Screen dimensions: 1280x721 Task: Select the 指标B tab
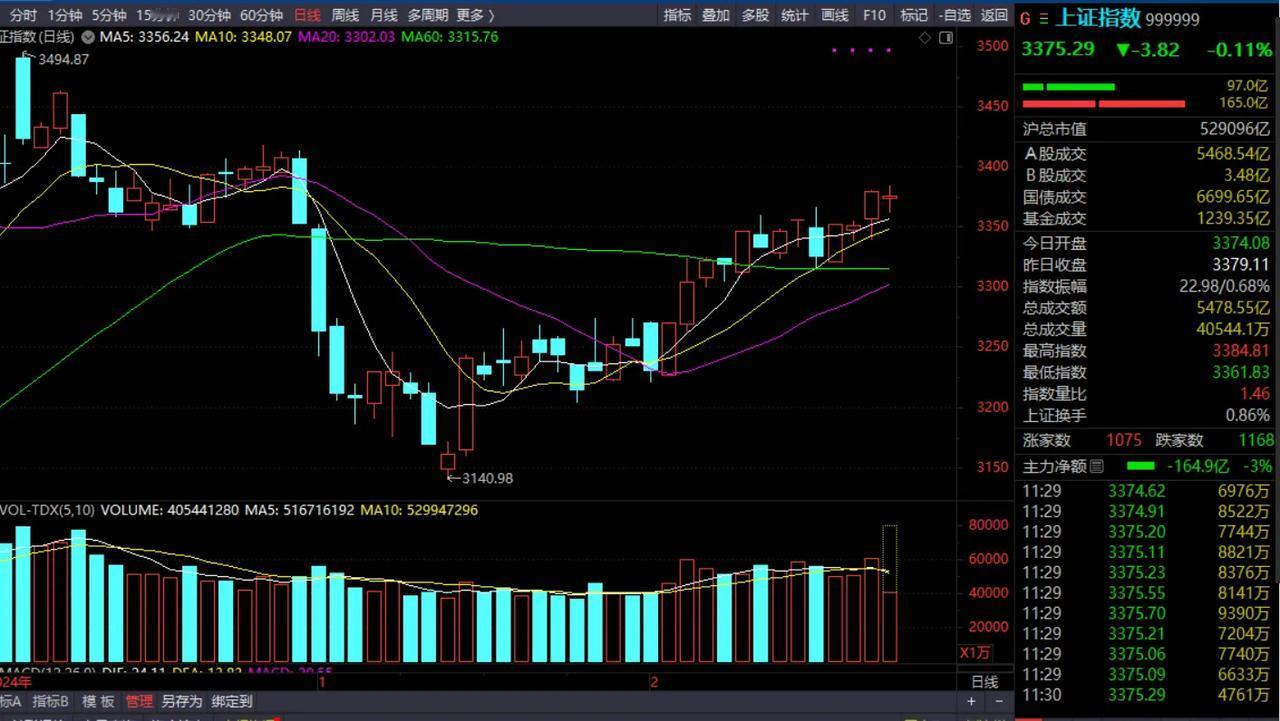coord(51,702)
